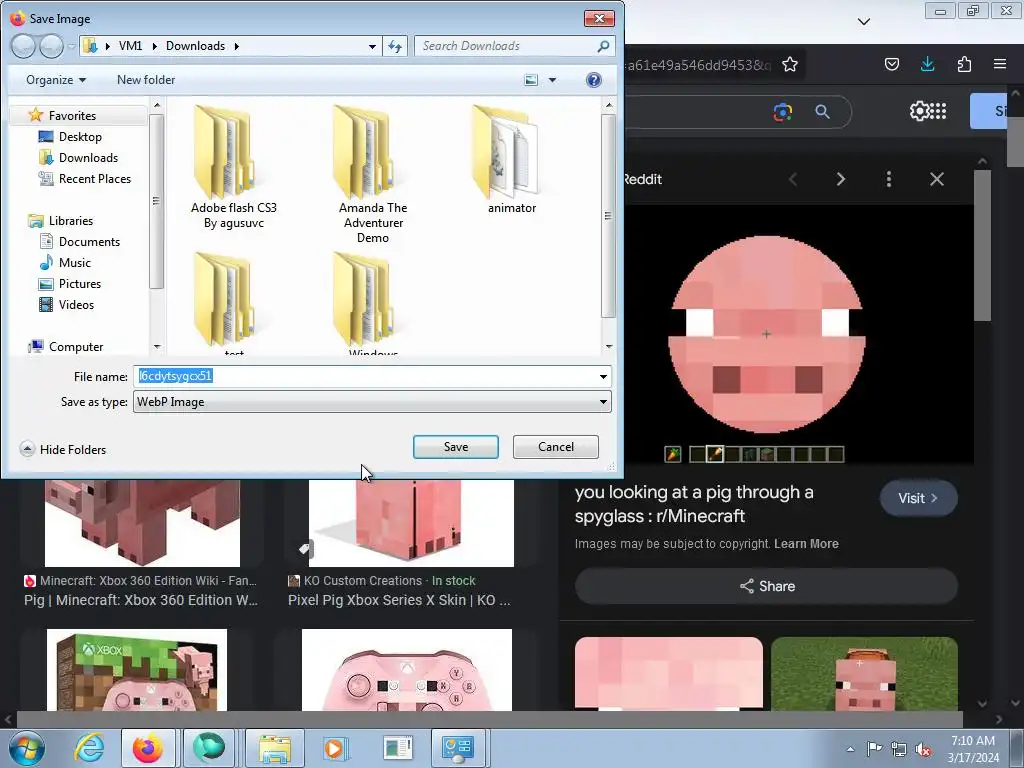The width and height of the screenshot is (1024, 768).
Task: Click the dialog forward arrow button
Action: click(52, 46)
